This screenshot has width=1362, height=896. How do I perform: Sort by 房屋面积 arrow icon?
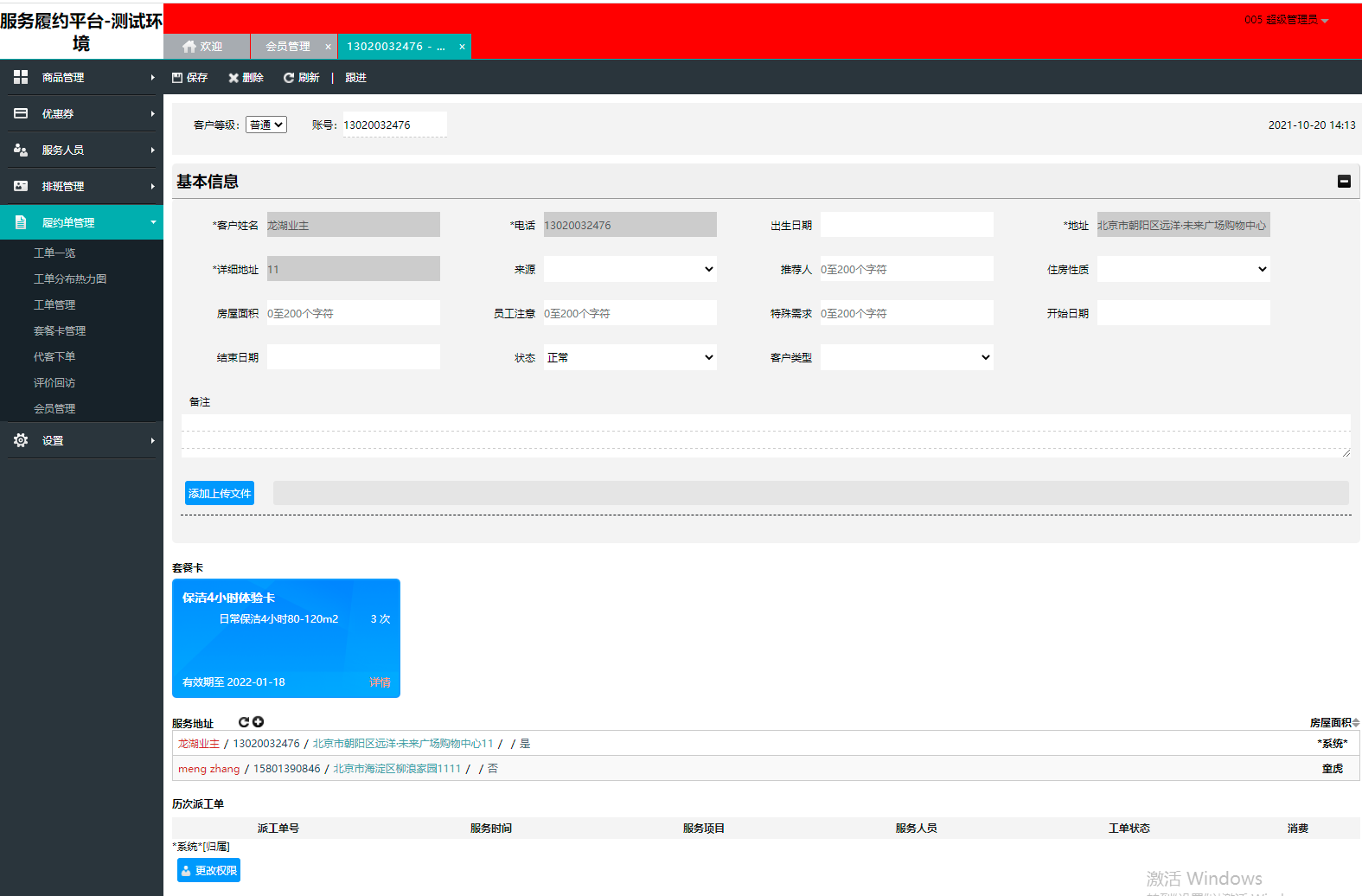(1356, 723)
